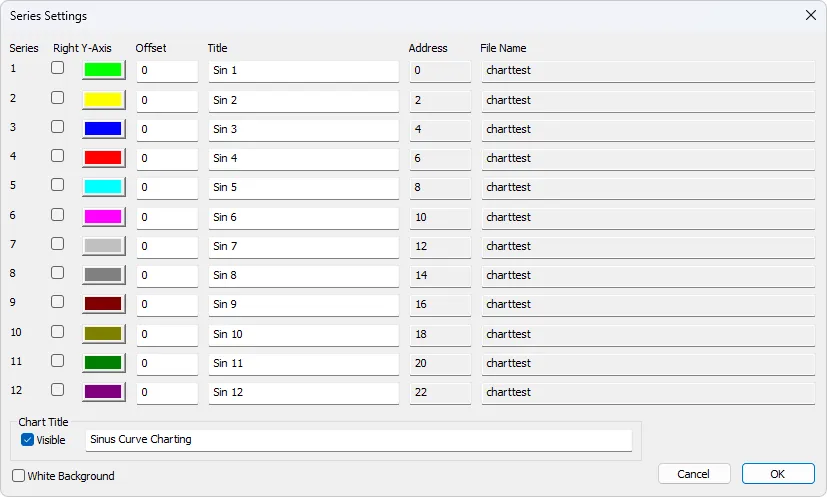Enable Right Y-Axis for series 1
This screenshot has width=827, height=497.
point(58,68)
